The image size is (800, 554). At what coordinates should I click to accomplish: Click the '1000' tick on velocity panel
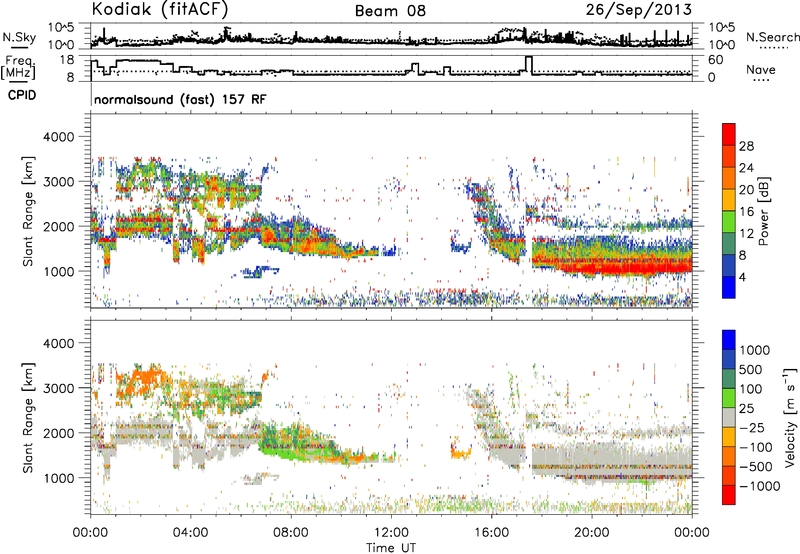pos(61,478)
